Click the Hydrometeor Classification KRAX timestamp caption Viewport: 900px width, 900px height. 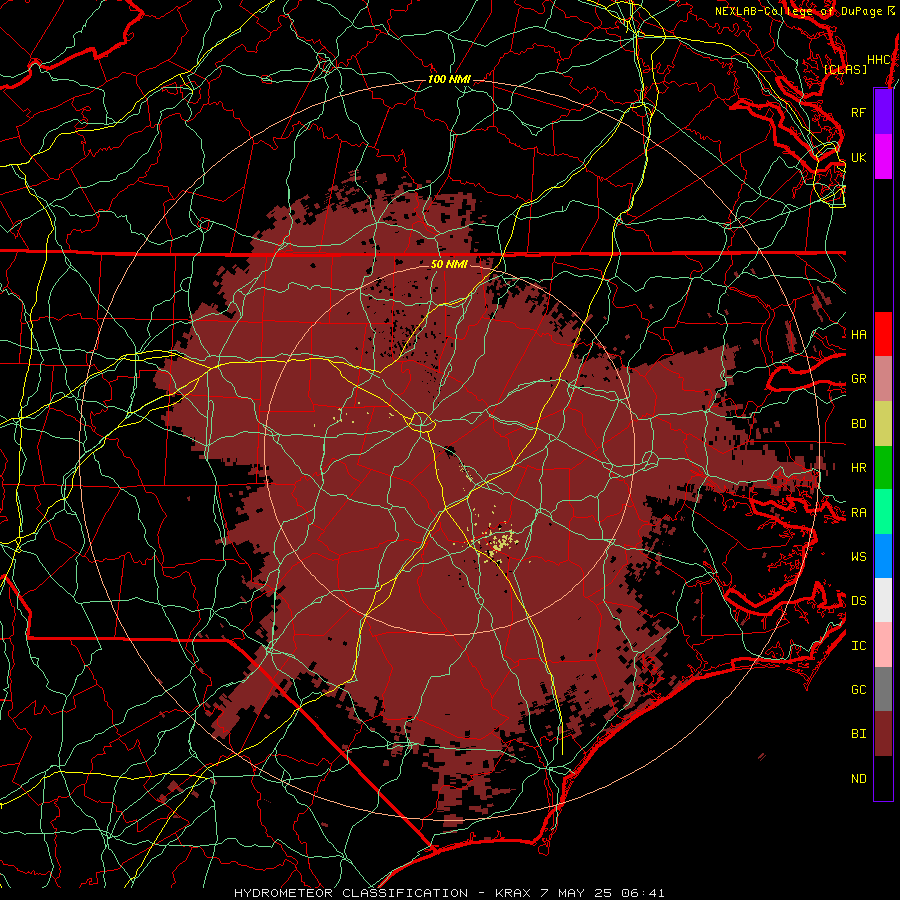449,893
